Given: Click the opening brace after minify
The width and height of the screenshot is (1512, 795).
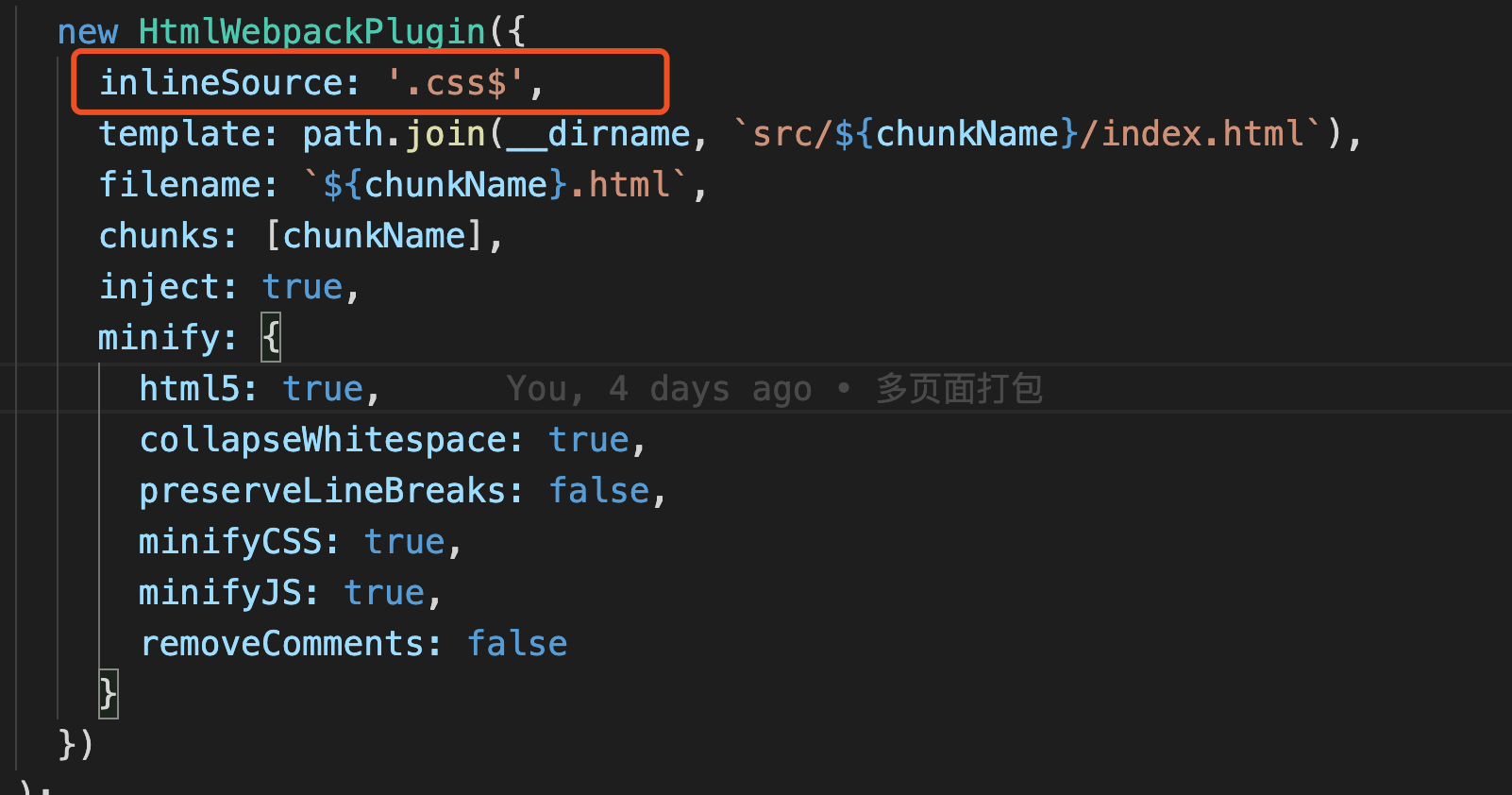Looking at the screenshot, I should (271, 338).
